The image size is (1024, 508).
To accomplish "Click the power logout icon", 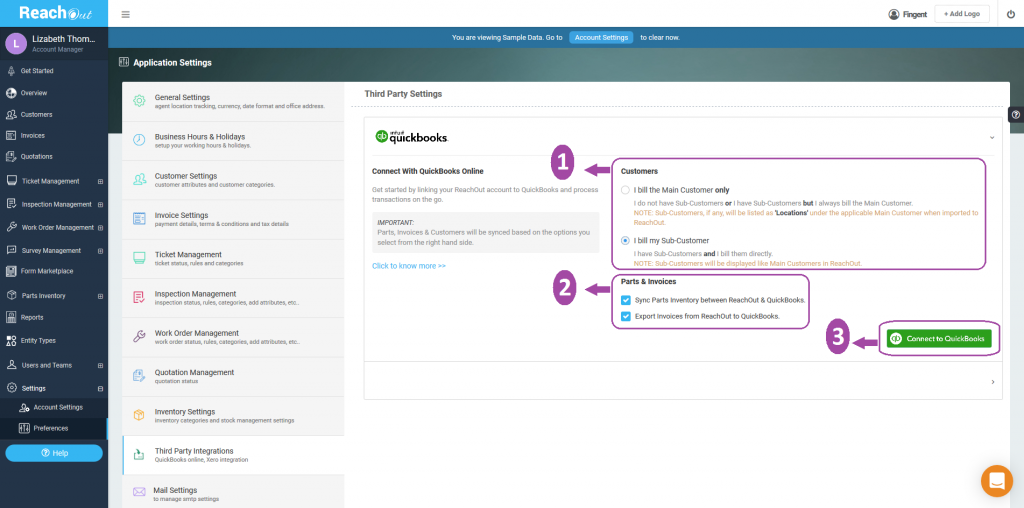I will [x=1011, y=14].
